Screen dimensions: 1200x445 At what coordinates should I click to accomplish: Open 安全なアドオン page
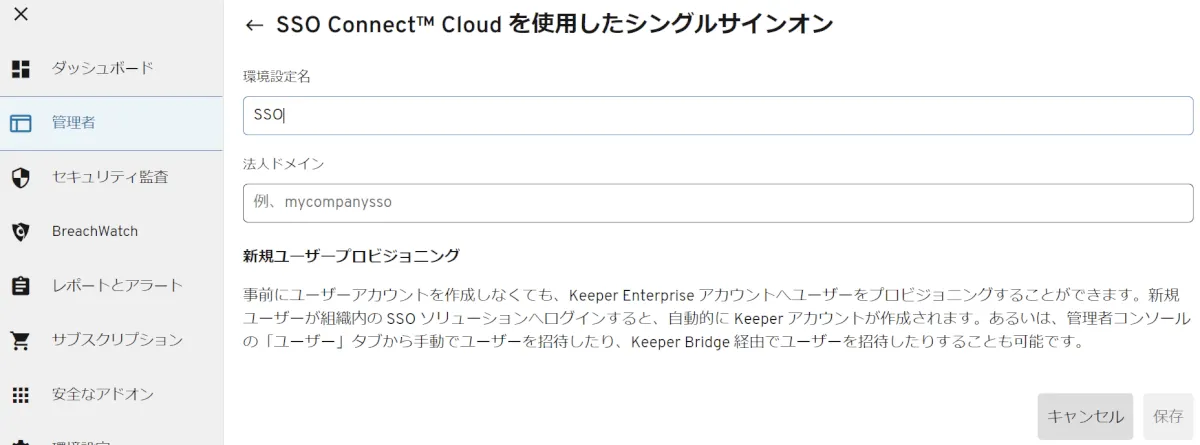tap(103, 394)
